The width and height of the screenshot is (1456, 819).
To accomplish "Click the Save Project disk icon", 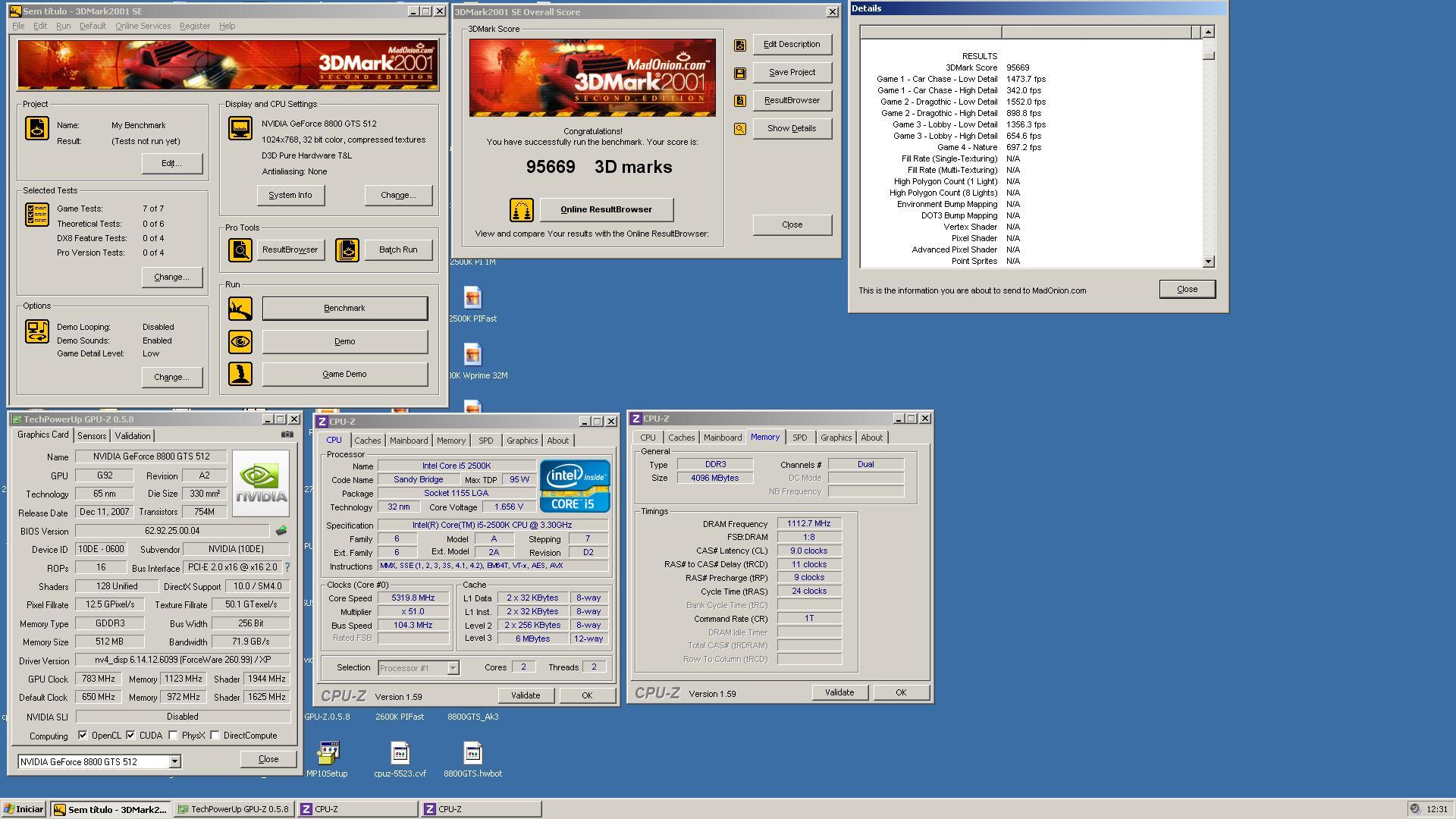I will pos(740,74).
